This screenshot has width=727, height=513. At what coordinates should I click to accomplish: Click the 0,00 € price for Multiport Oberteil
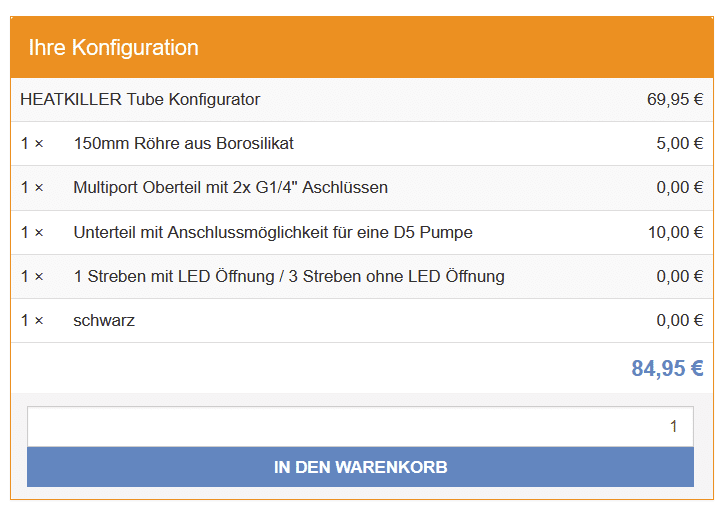coord(680,187)
